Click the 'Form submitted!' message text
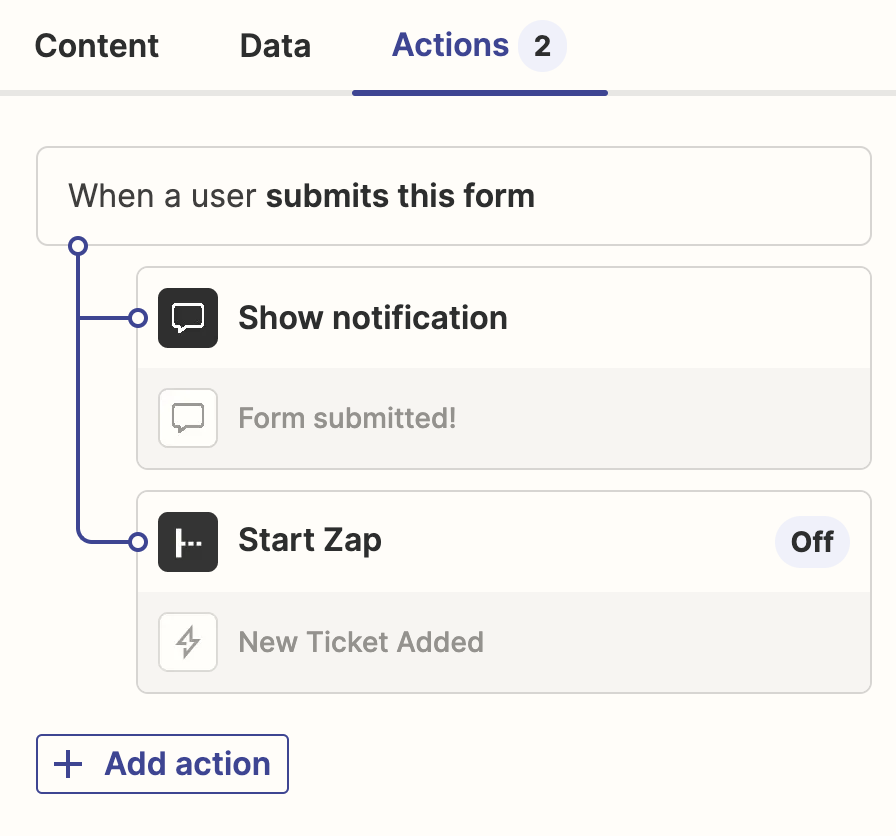 347,417
